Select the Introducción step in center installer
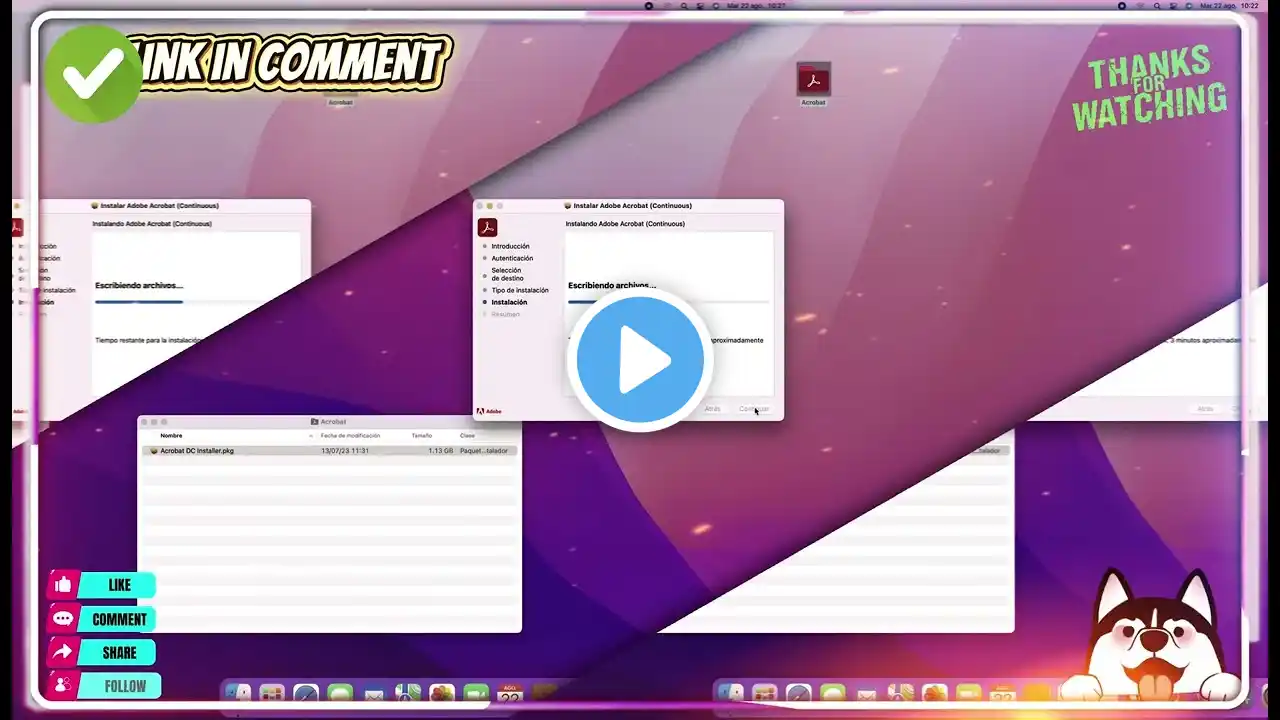The width and height of the screenshot is (1280, 720). coord(510,246)
